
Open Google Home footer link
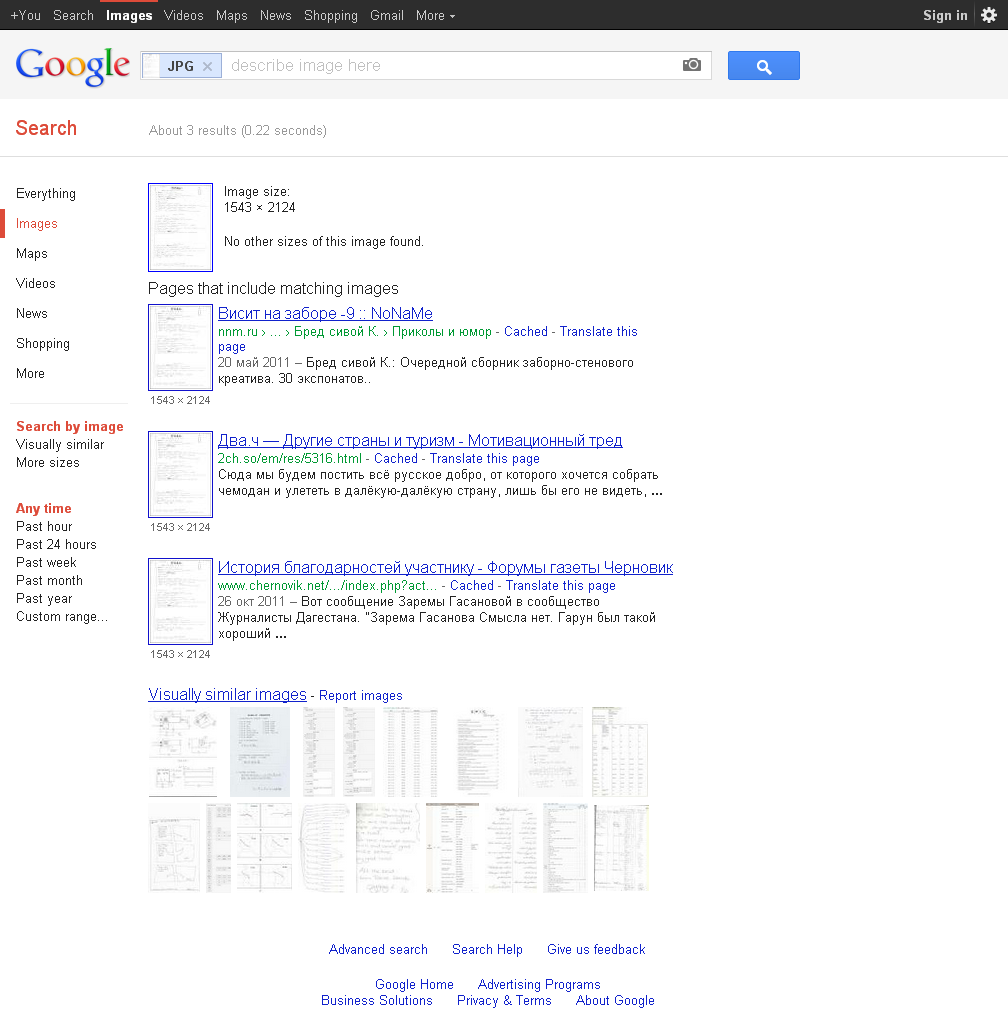point(414,984)
